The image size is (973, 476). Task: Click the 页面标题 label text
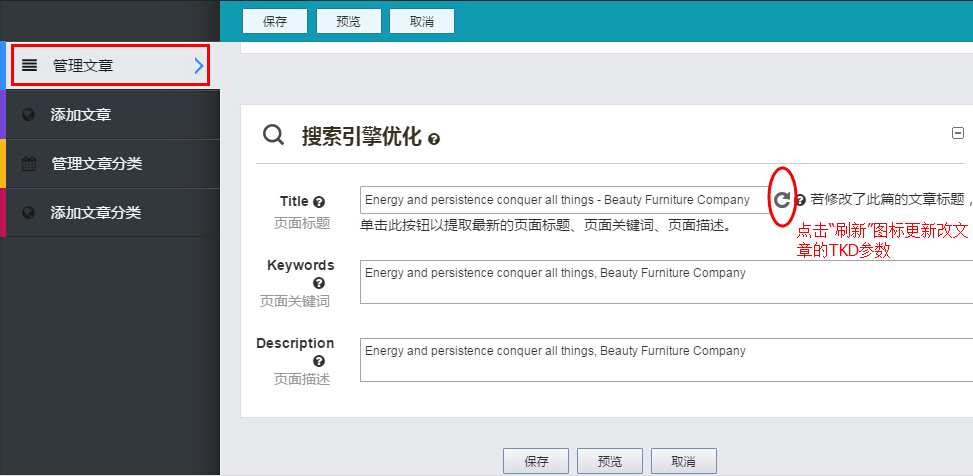pos(302,223)
